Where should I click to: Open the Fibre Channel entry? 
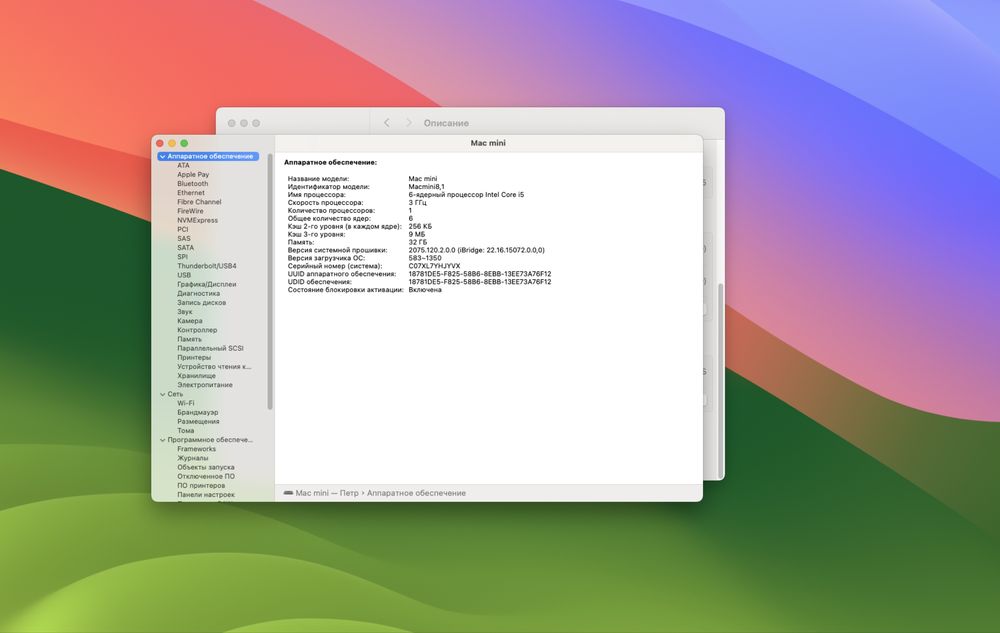(199, 202)
